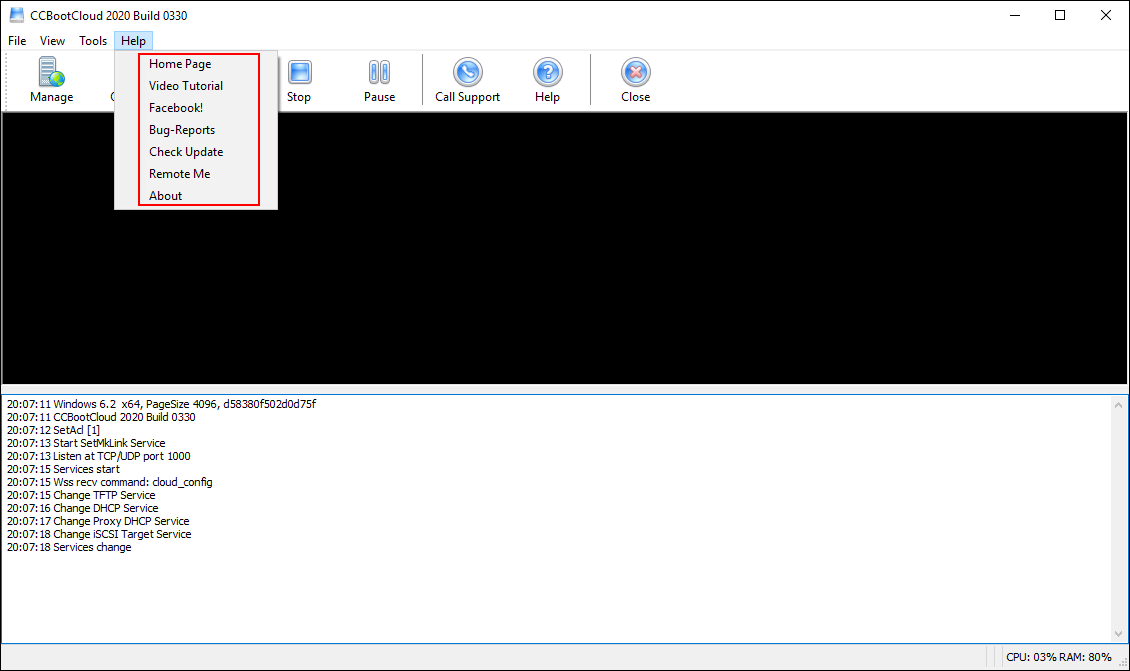The height and width of the screenshot is (671, 1130).
Task: Click the Manage toolbar icon
Action: pos(51,74)
